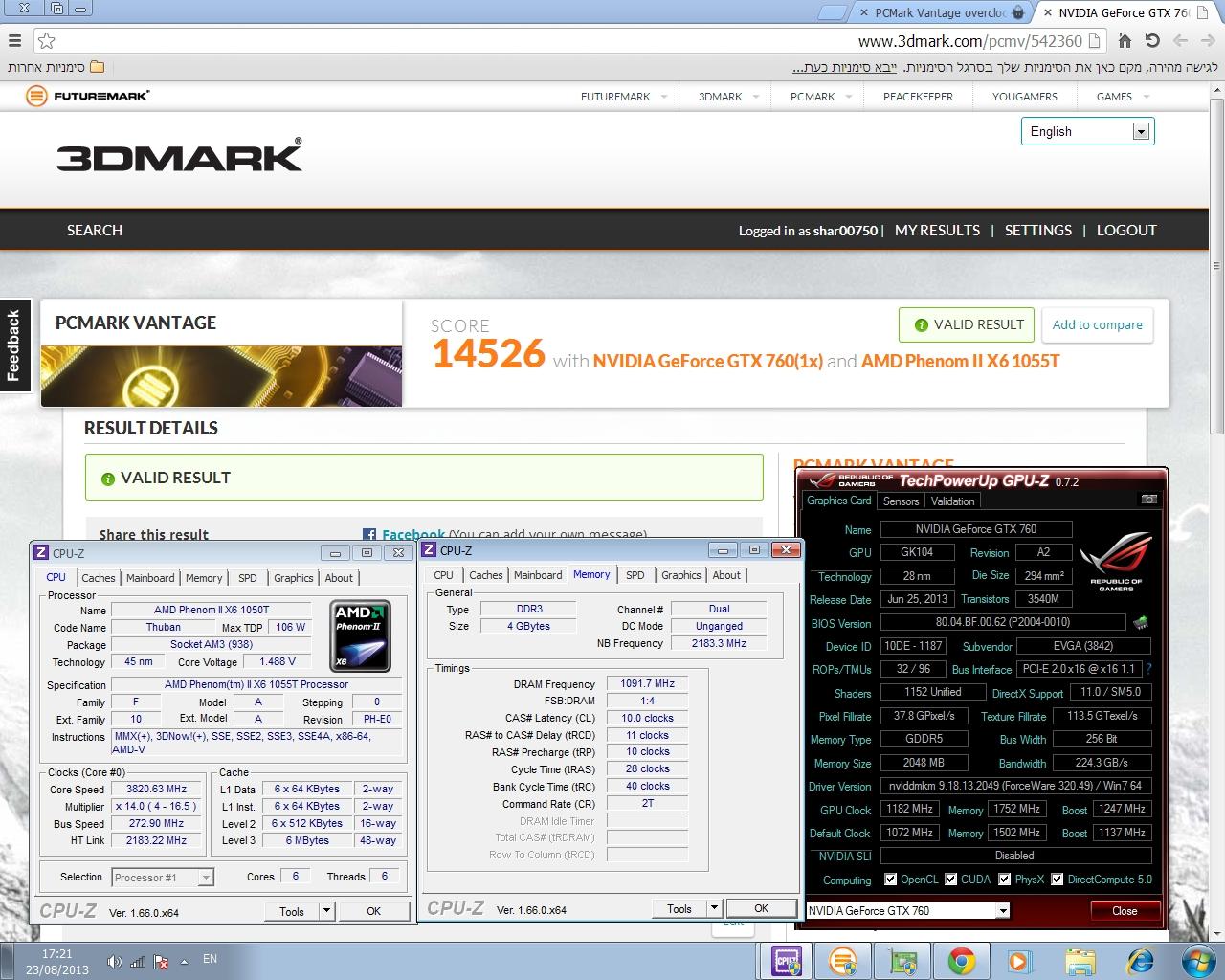Open Tools dropdown arrow in Memory window
The image size is (1225, 980).
(x=714, y=908)
